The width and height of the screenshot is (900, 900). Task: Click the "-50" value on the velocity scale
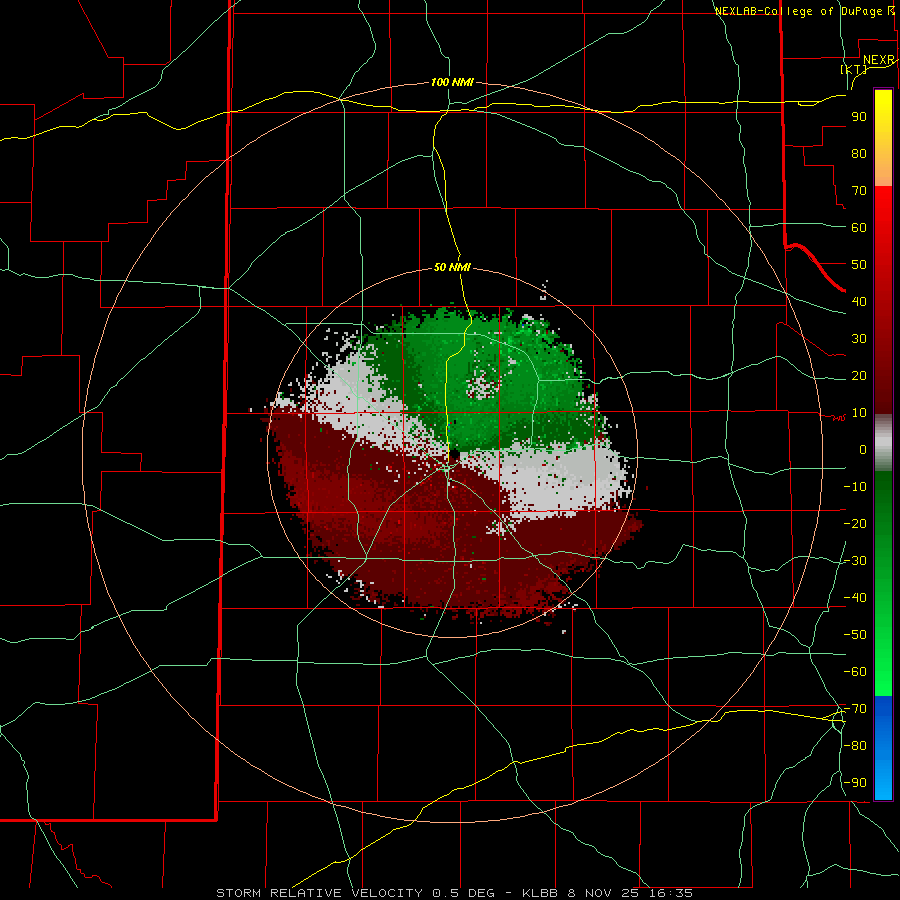click(x=855, y=635)
